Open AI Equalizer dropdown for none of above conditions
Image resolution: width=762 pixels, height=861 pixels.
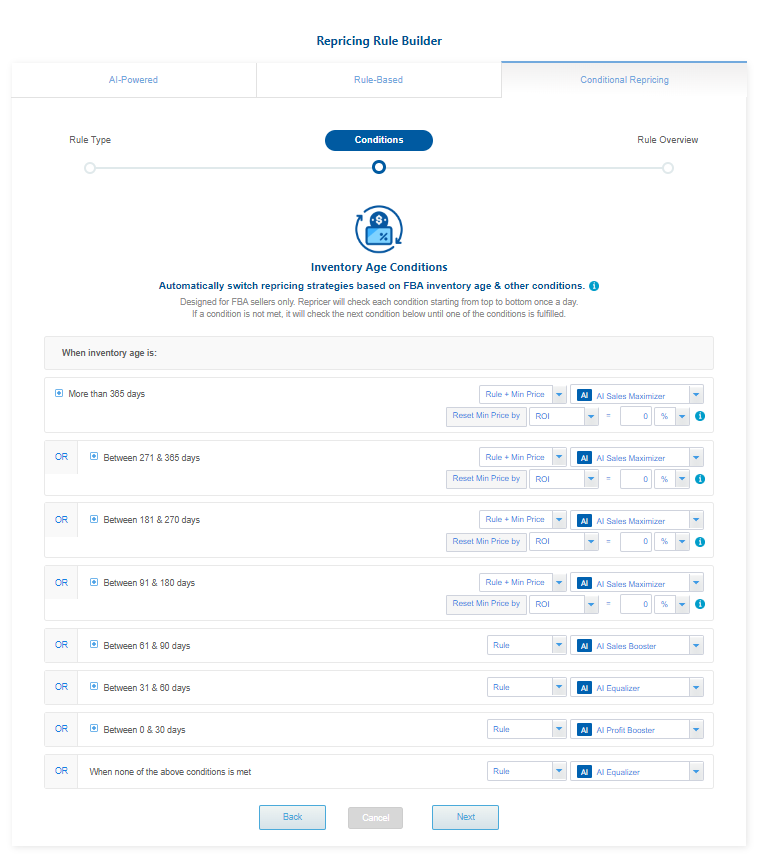(x=637, y=772)
